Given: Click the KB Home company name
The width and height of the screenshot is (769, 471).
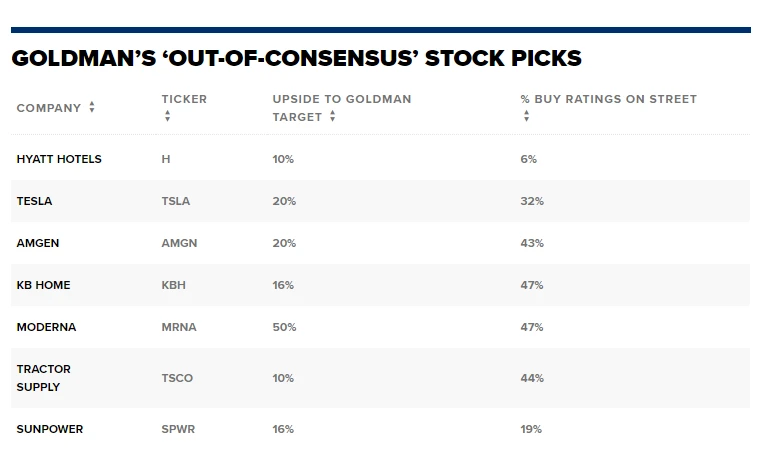Looking at the screenshot, I should coord(43,285).
